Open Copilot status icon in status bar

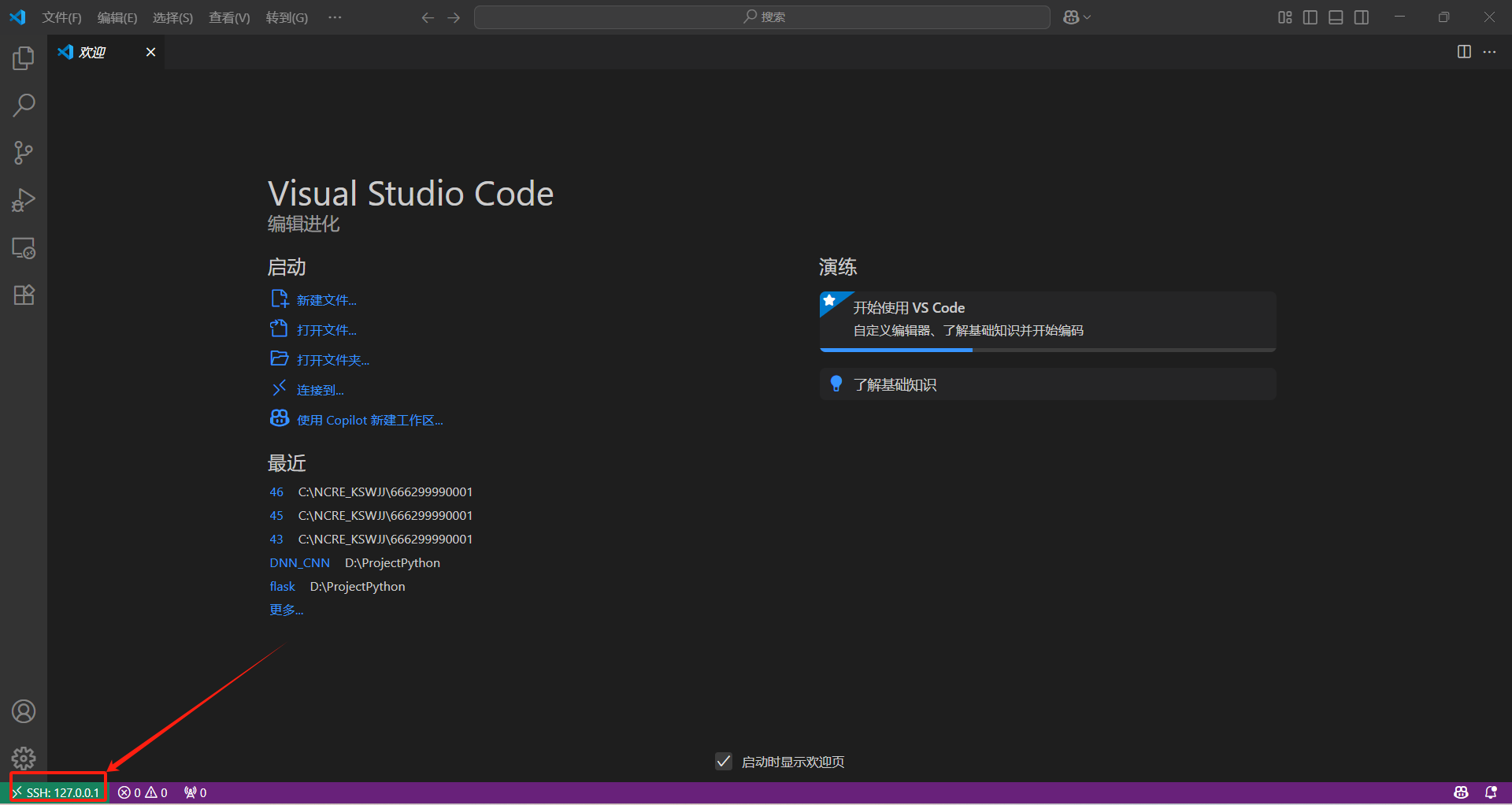point(1461,792)
